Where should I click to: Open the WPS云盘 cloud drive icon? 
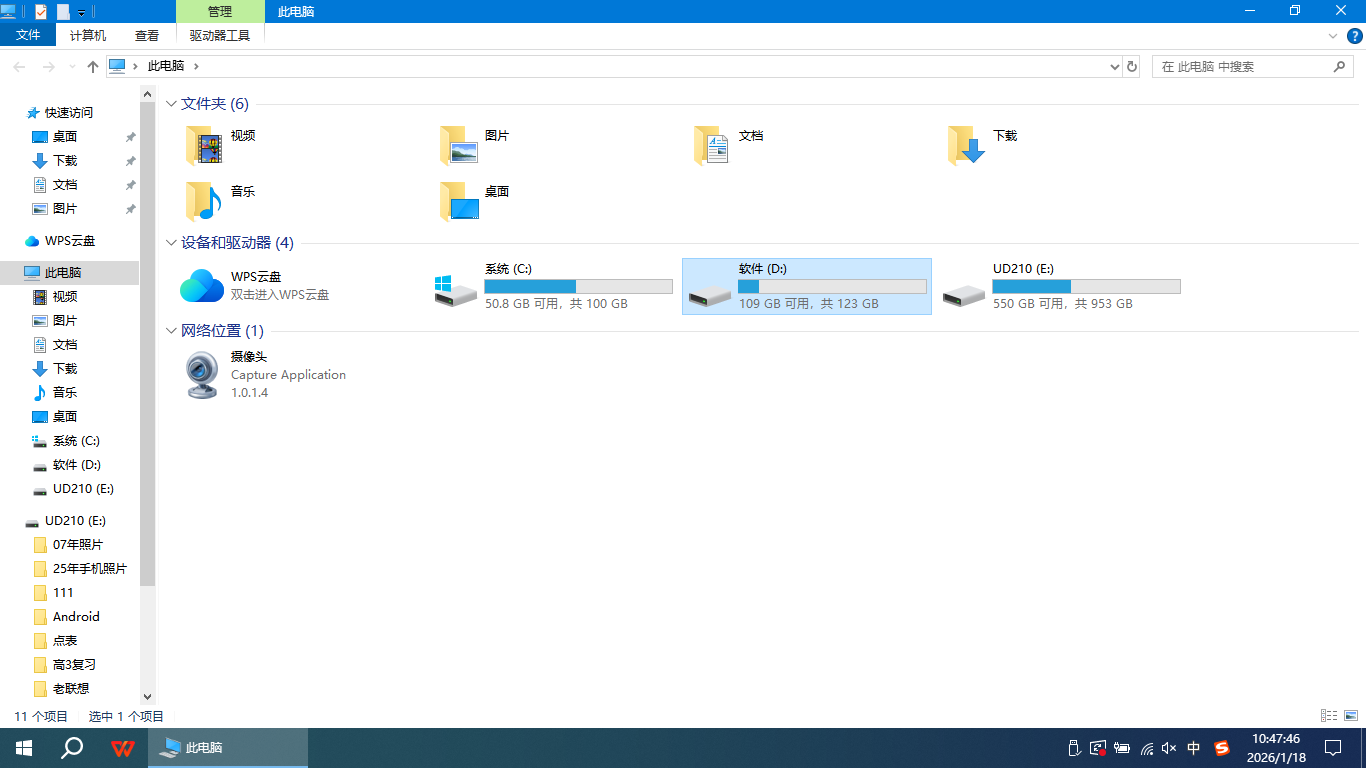(202, 286)
